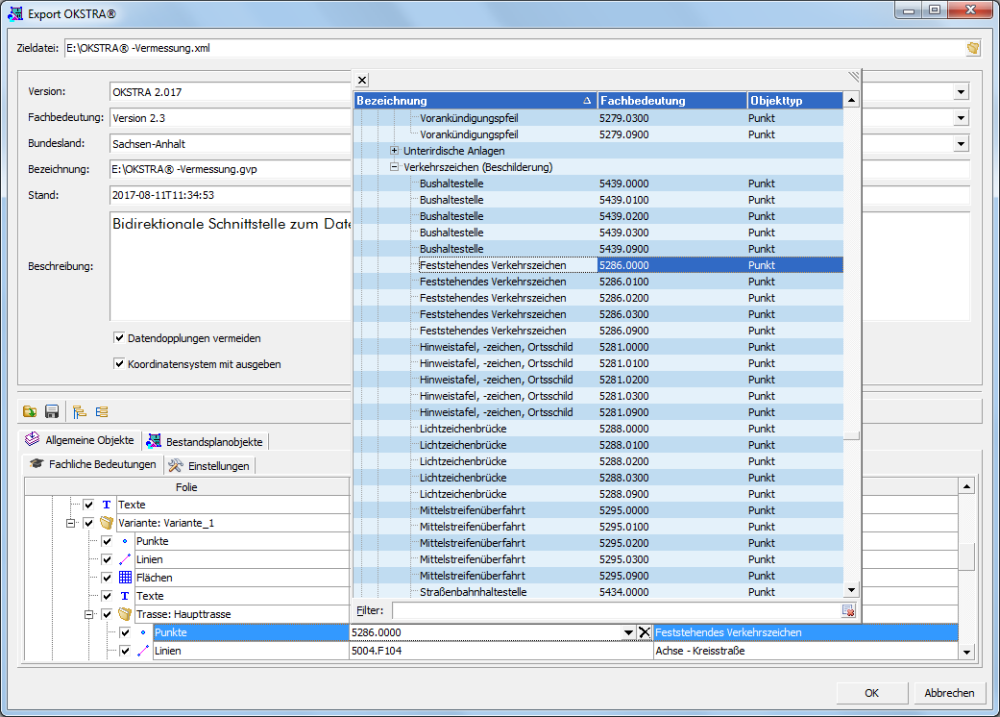Screen dimensions: 1000x717
Task: Click the popup list scroll-down arrow
Action: [851, 590]
